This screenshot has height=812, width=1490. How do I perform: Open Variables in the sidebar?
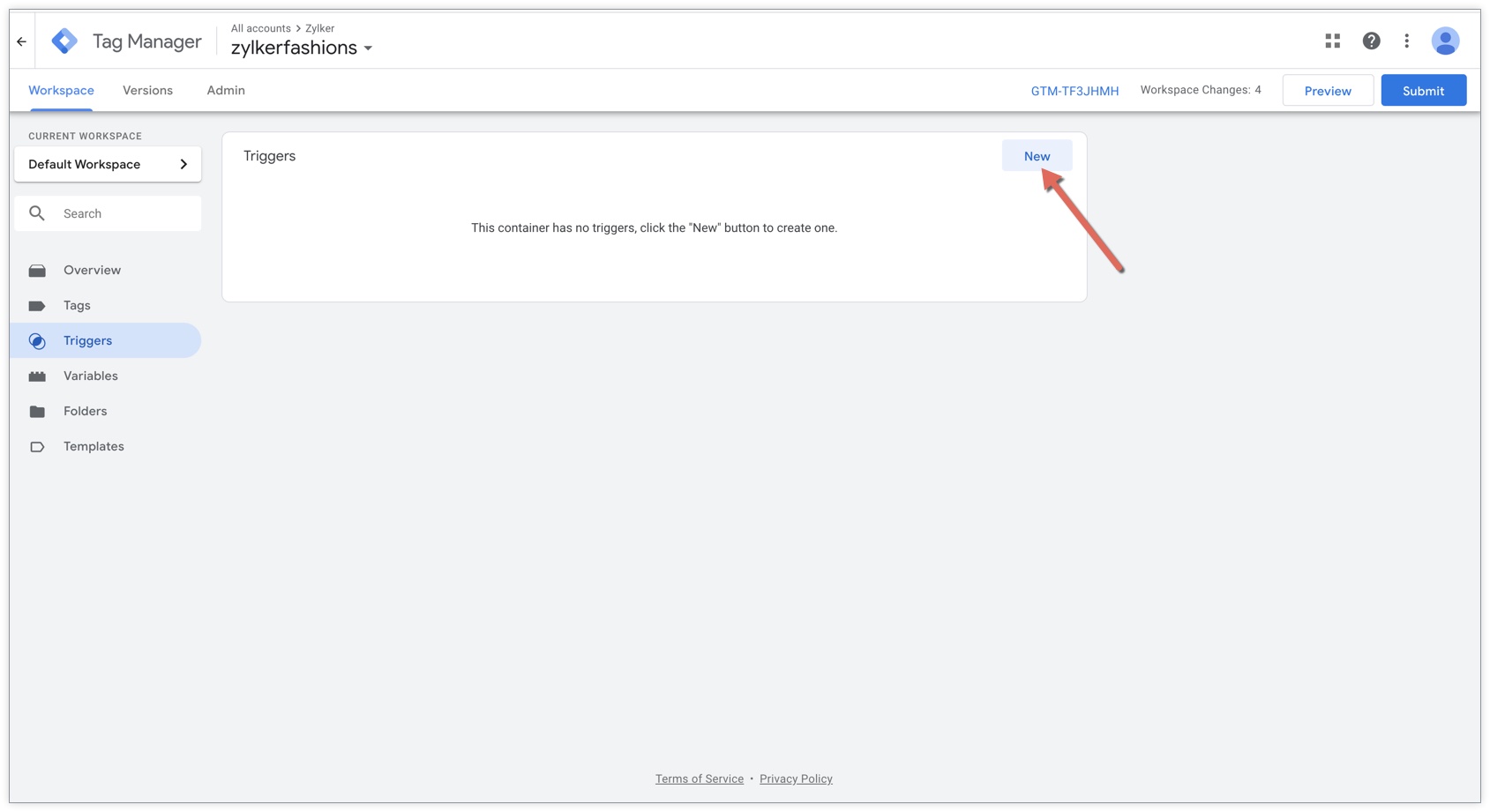[x=106, y=376]
